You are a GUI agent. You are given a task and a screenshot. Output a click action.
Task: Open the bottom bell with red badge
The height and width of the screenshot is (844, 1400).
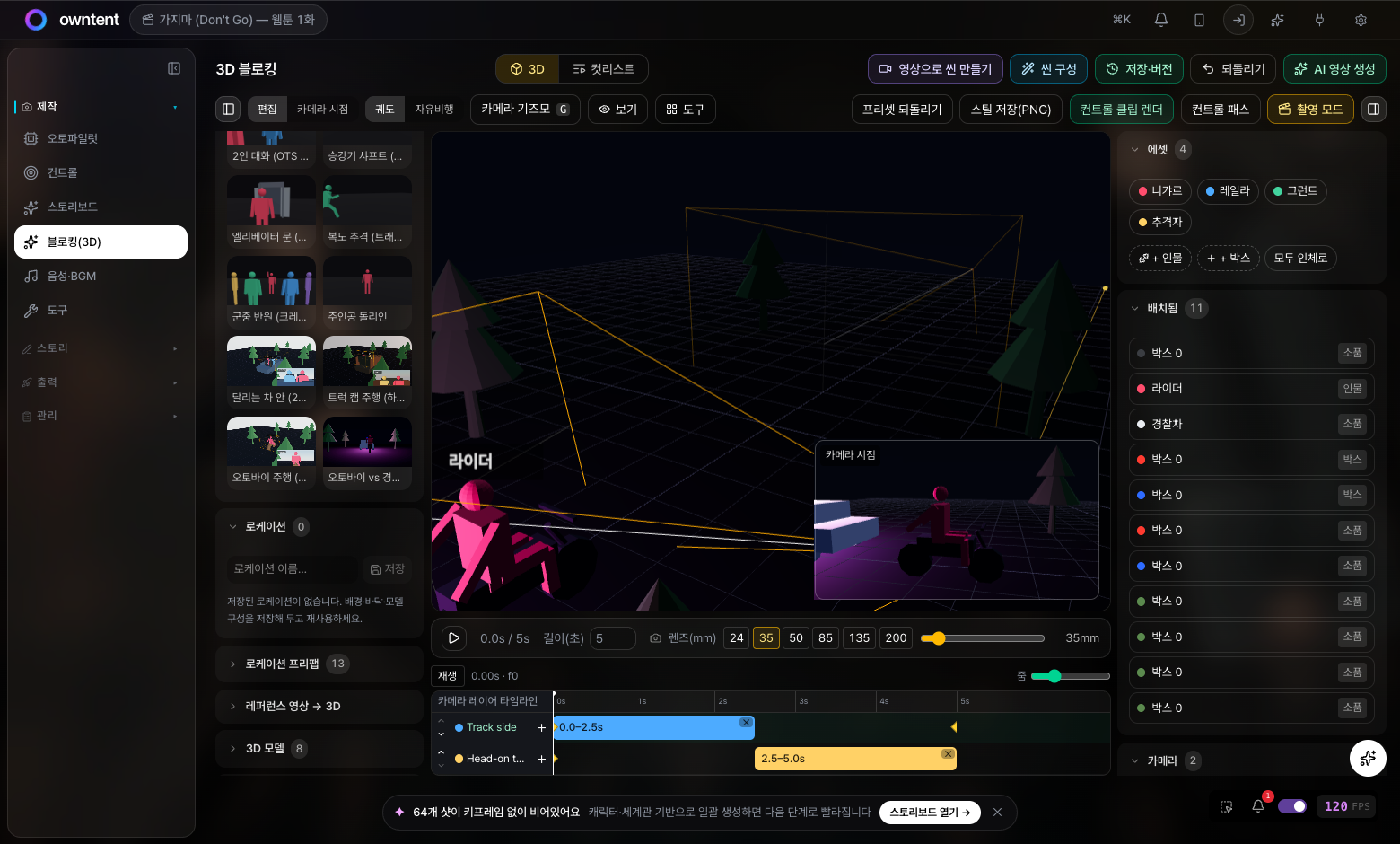pyautogui.click(x=1258, y=805)
